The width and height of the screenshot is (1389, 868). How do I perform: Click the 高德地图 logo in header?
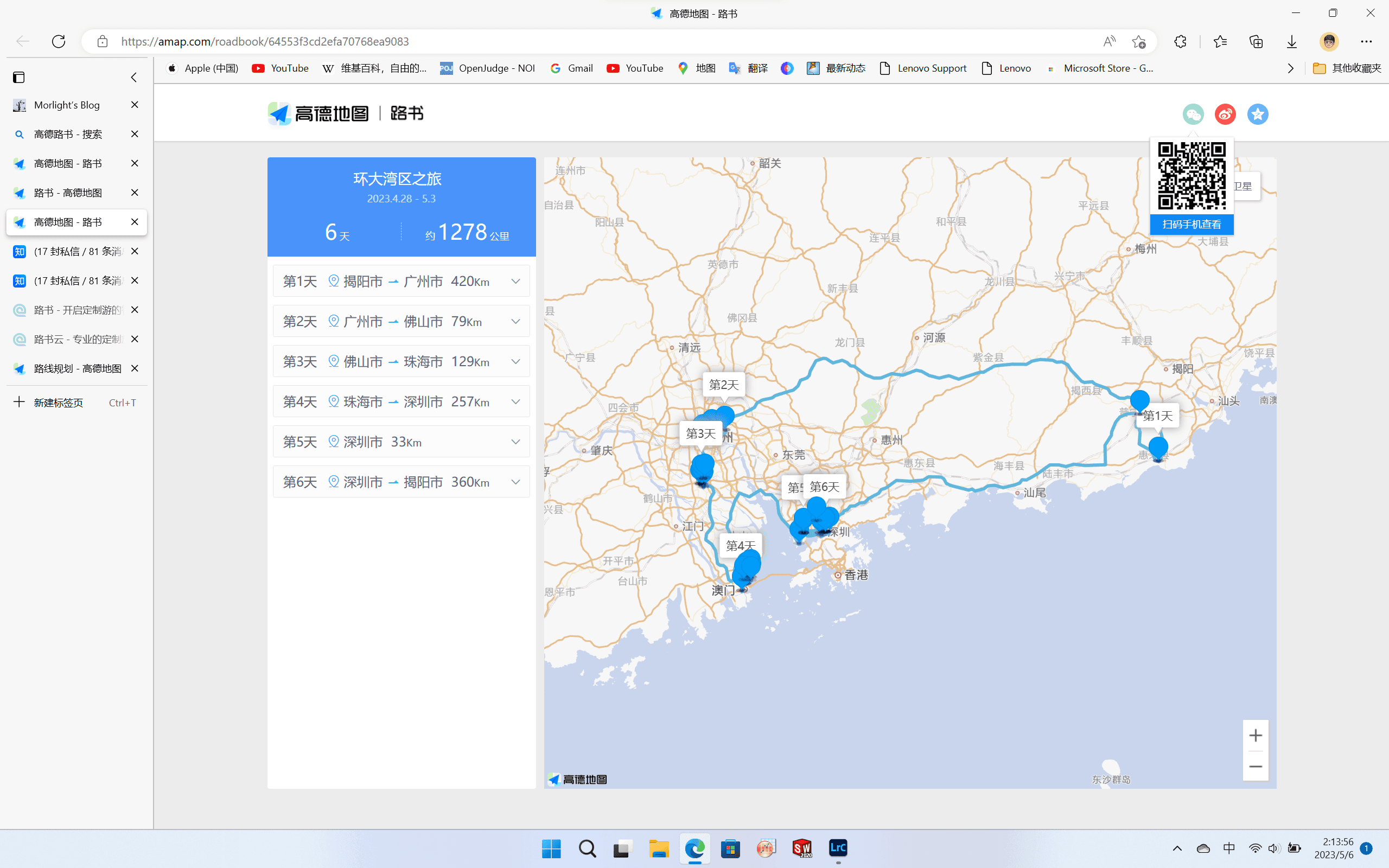click(318, 114)
